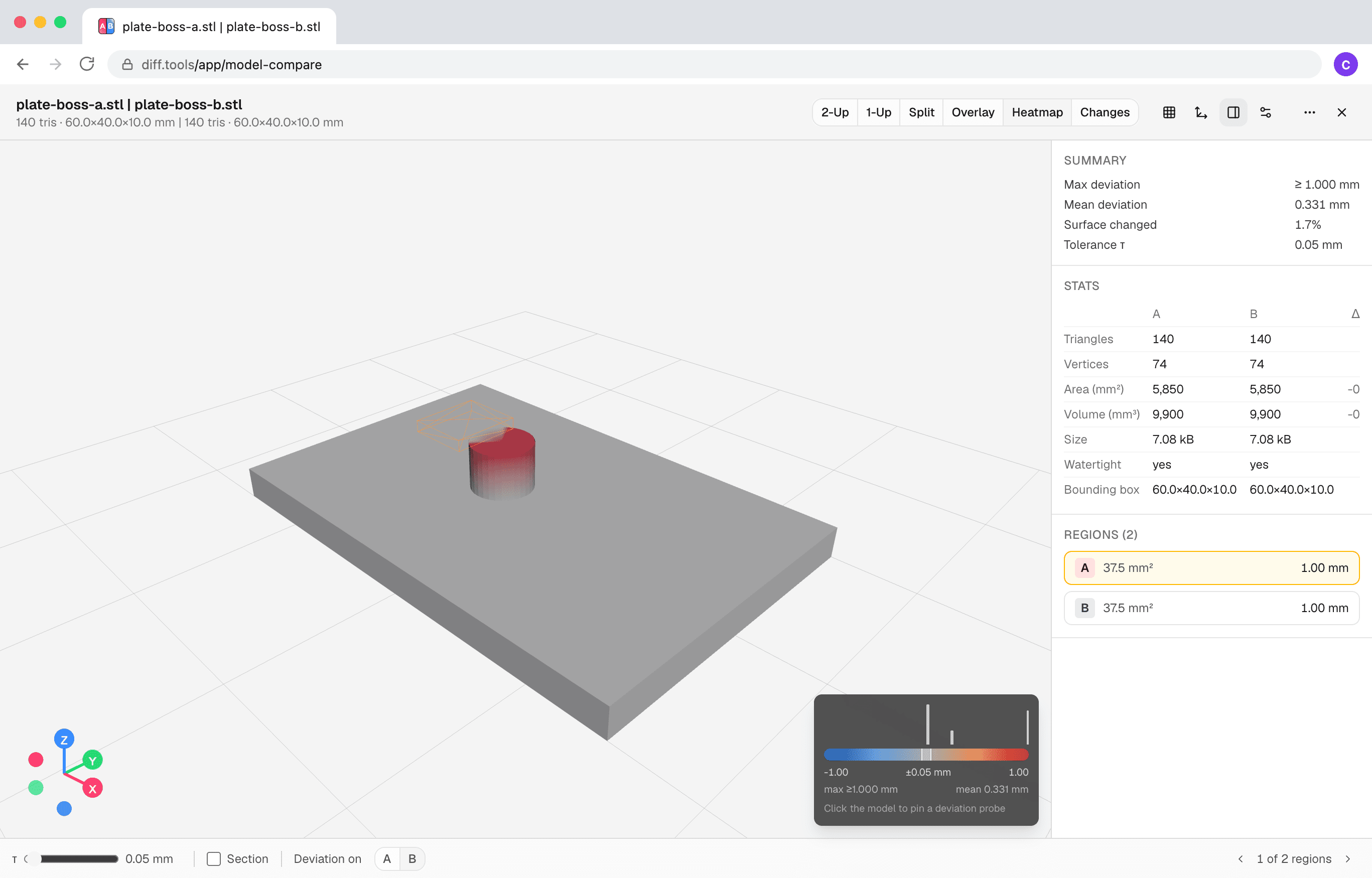Click the Bounding box stats label
This screenshot has width=1372, height=878.
click(x=1101, y=490)
